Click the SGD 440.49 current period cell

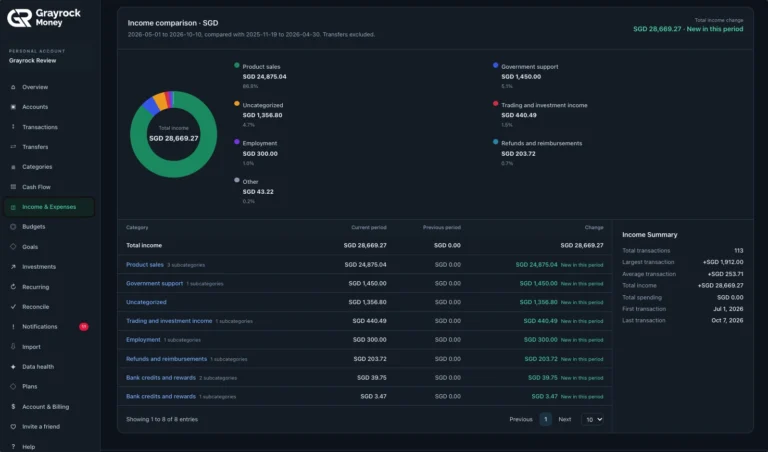369,321
